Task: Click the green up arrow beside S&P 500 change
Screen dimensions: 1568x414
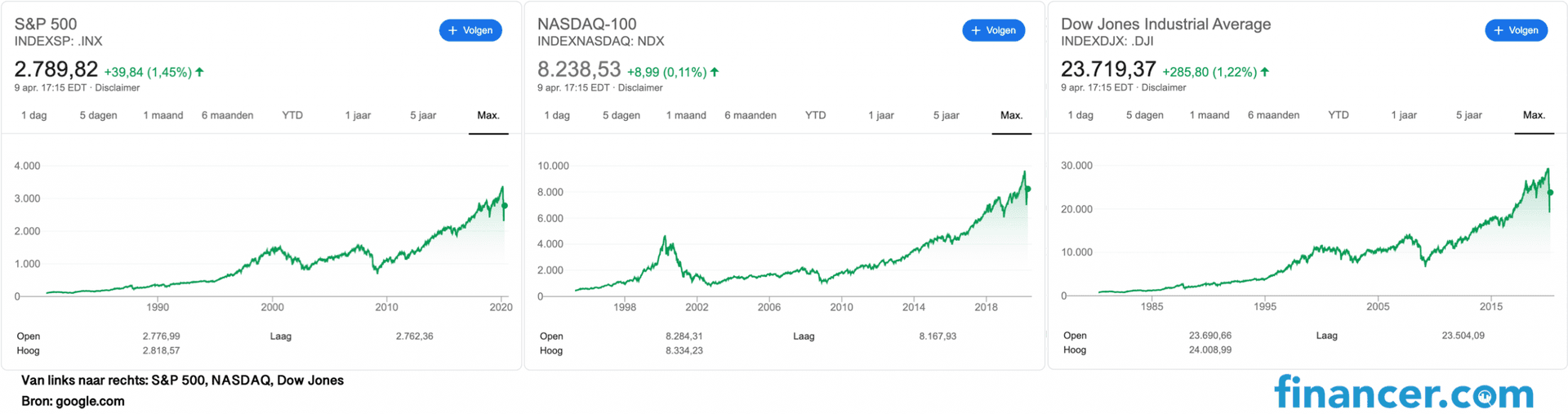Action: (x=199, y=72)
